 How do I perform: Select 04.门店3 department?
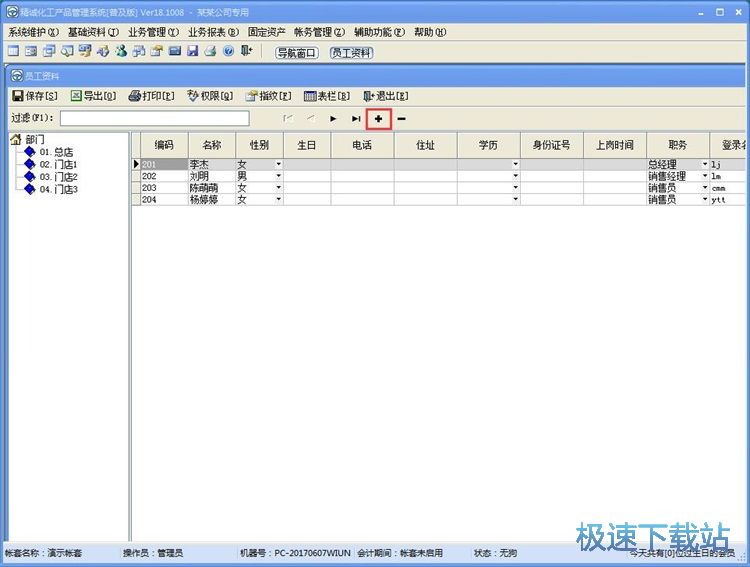click(58, 189)
